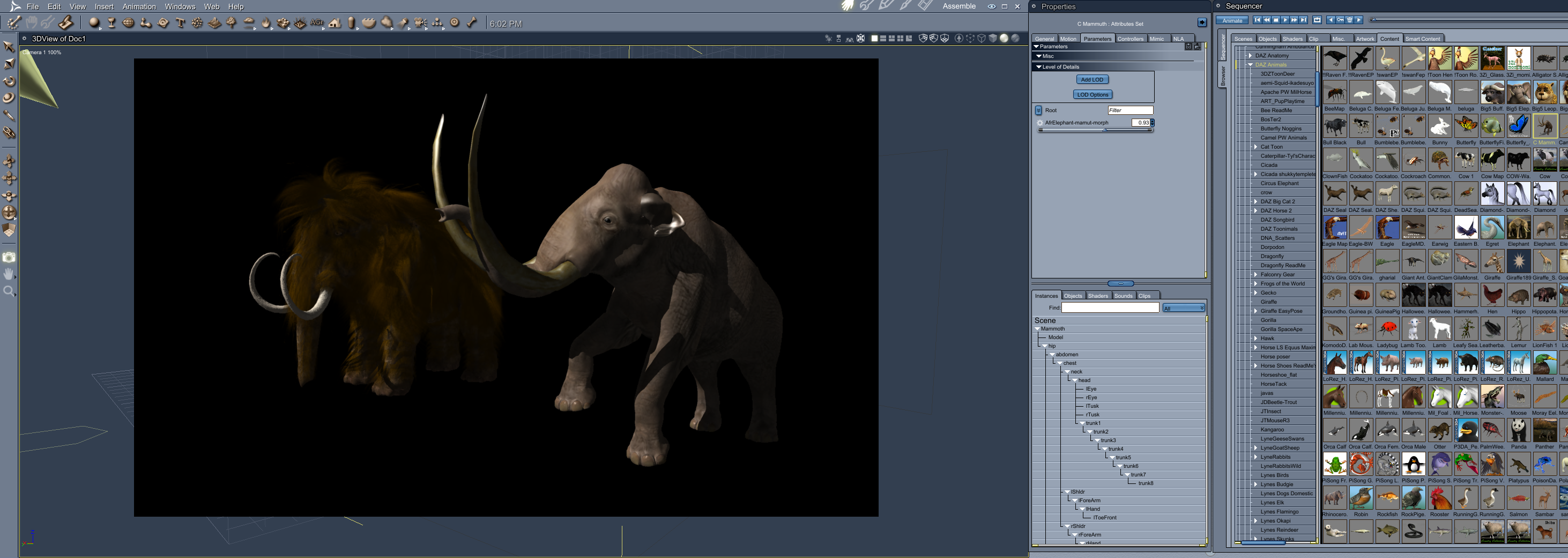The image size is (1568, 558).
Task: Toggle single-view layout in 3DView
Action: 874,39
